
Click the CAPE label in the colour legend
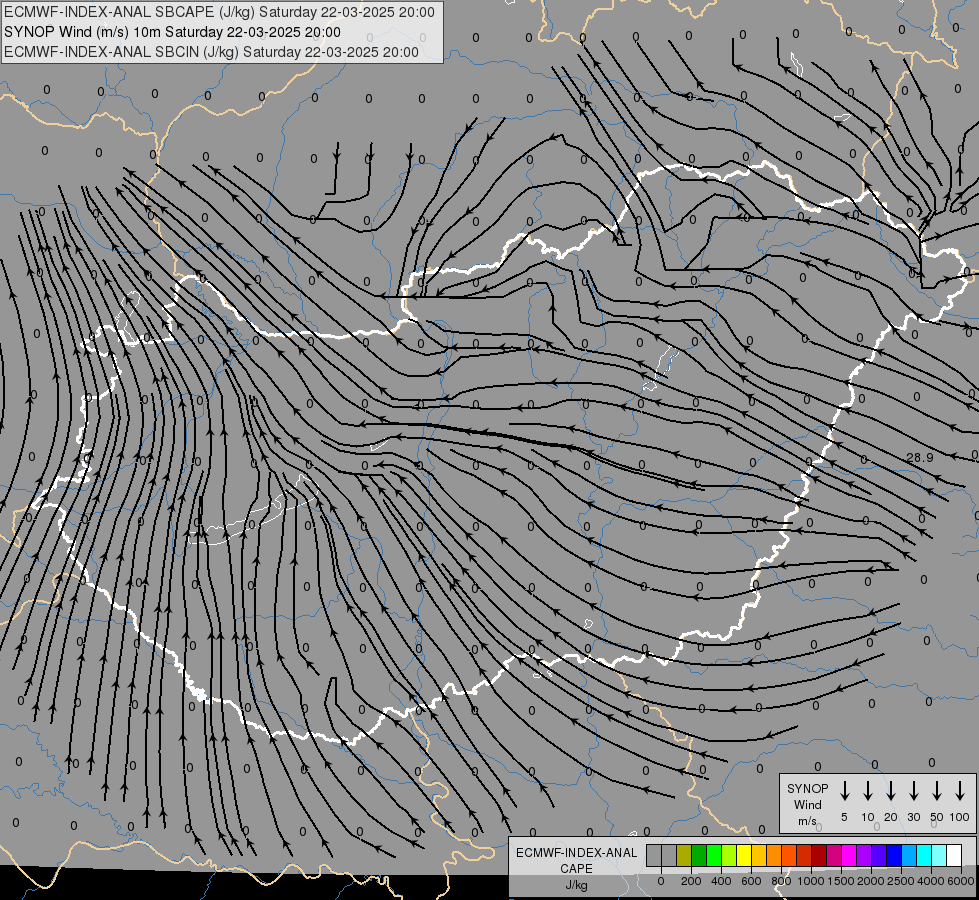point(576,868)
